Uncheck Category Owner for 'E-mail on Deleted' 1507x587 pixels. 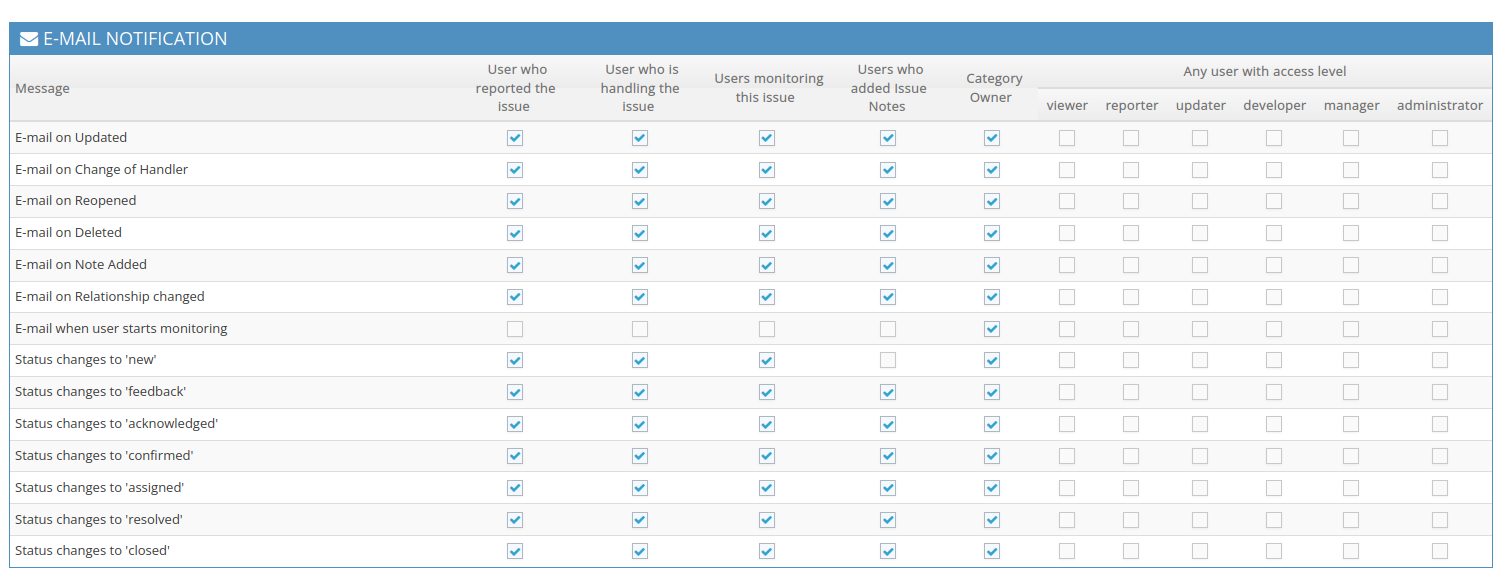point(991,233)
